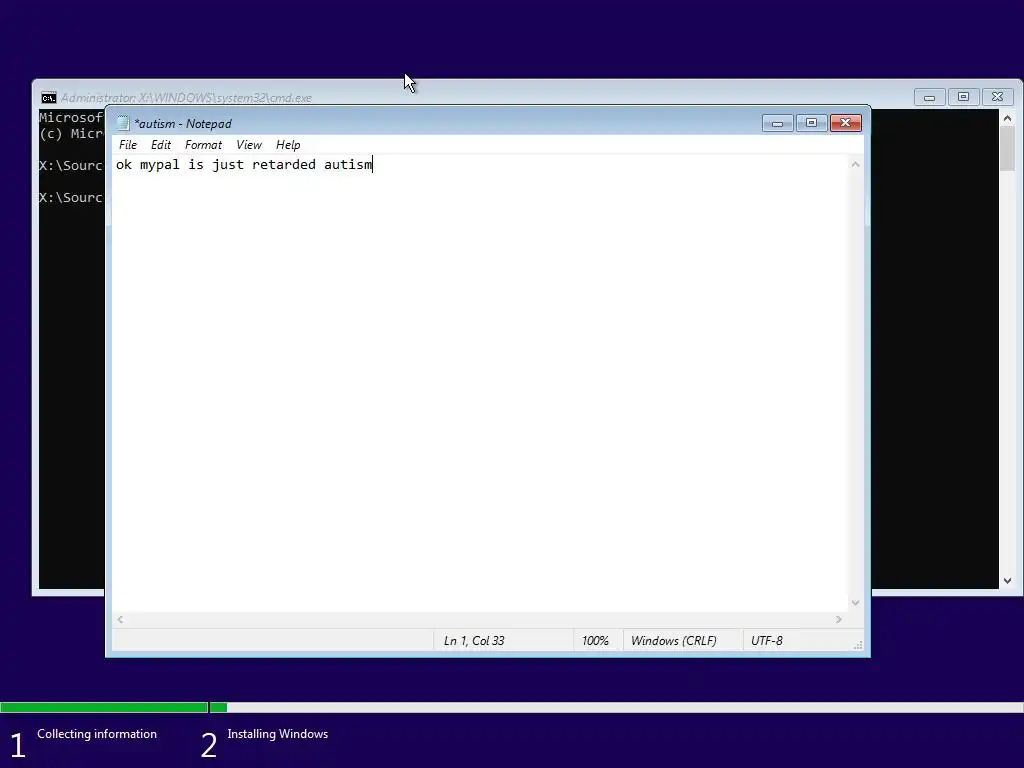Click the Notepad text editing area

480,385
